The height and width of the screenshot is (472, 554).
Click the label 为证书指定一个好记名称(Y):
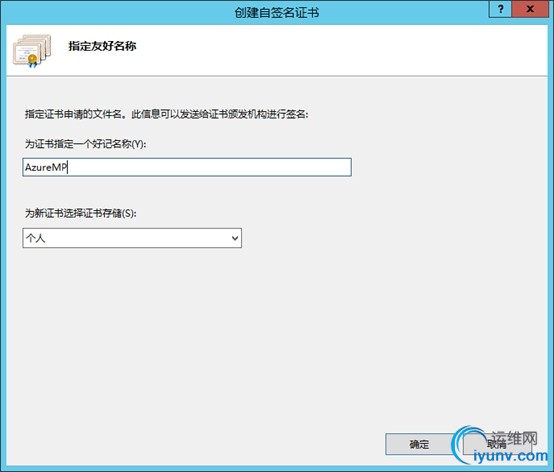coord(85,144)
